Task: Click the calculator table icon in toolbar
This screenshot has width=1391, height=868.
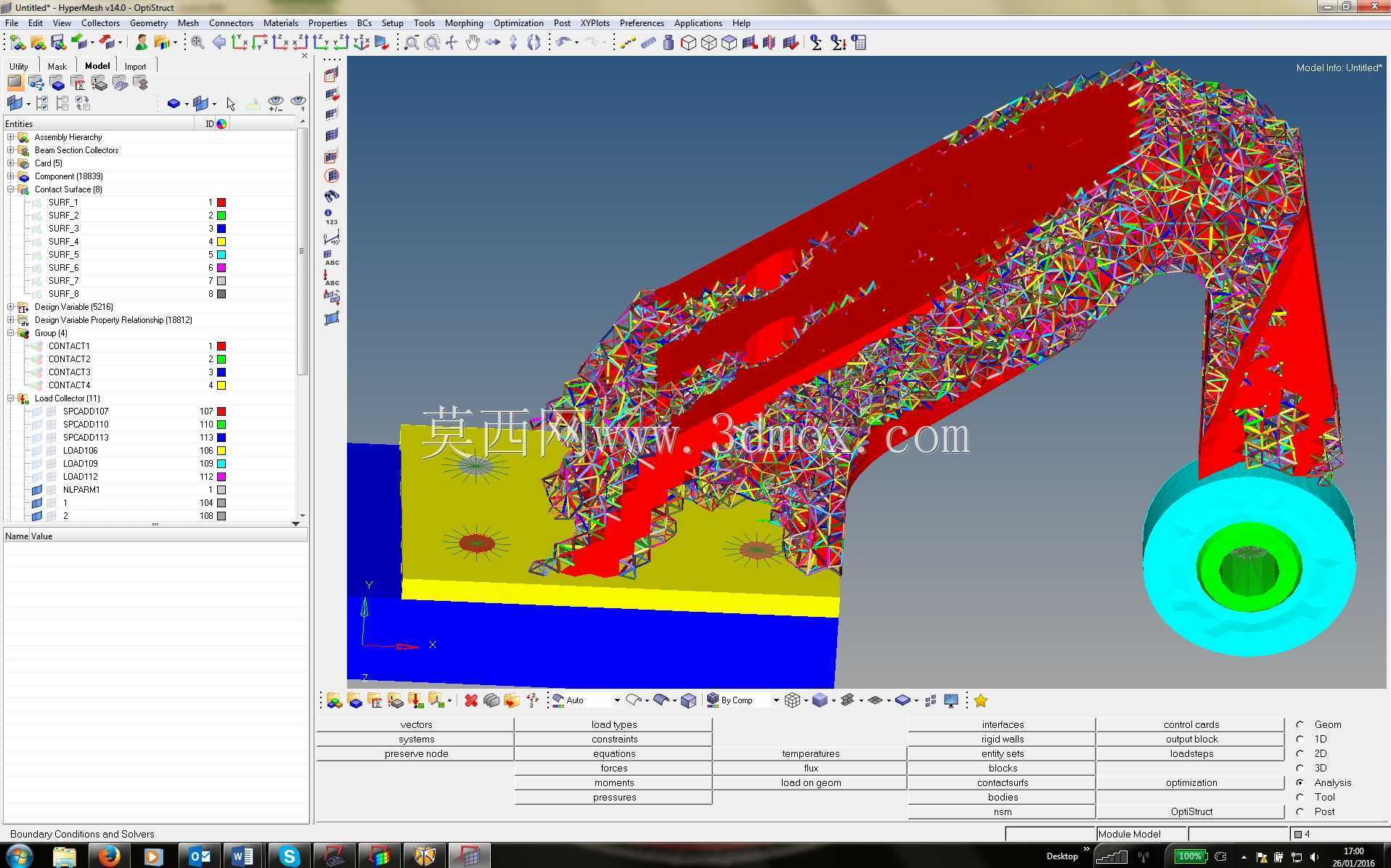Action: tap(860, 43)
